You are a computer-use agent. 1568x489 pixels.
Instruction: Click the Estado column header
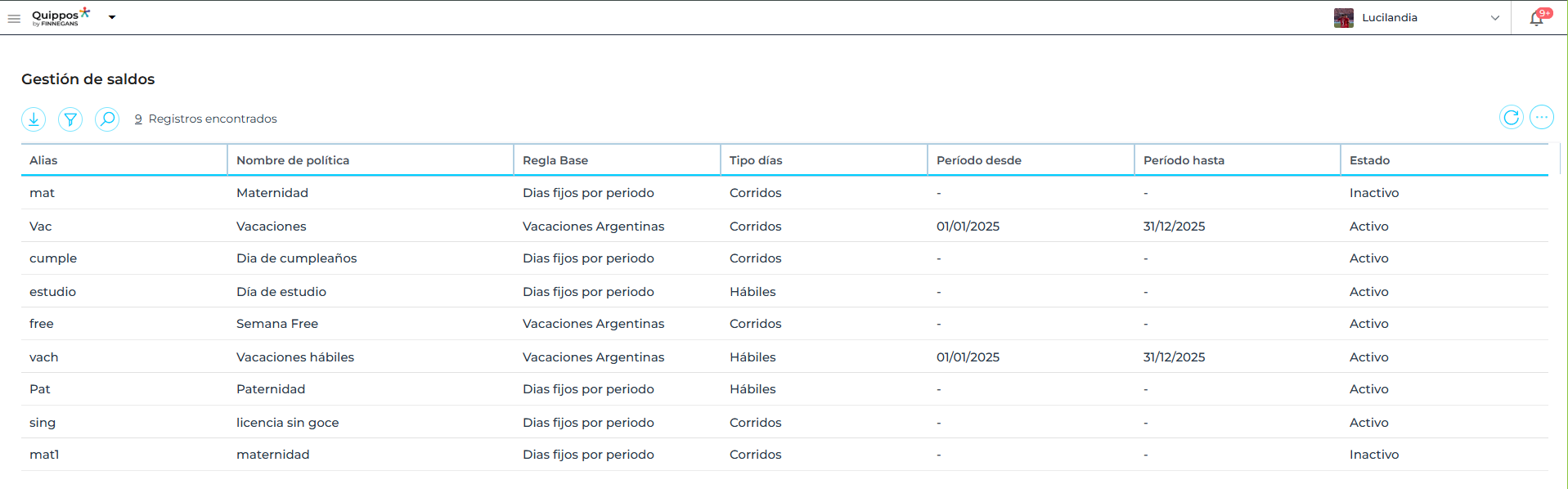tap(1369, 160)
